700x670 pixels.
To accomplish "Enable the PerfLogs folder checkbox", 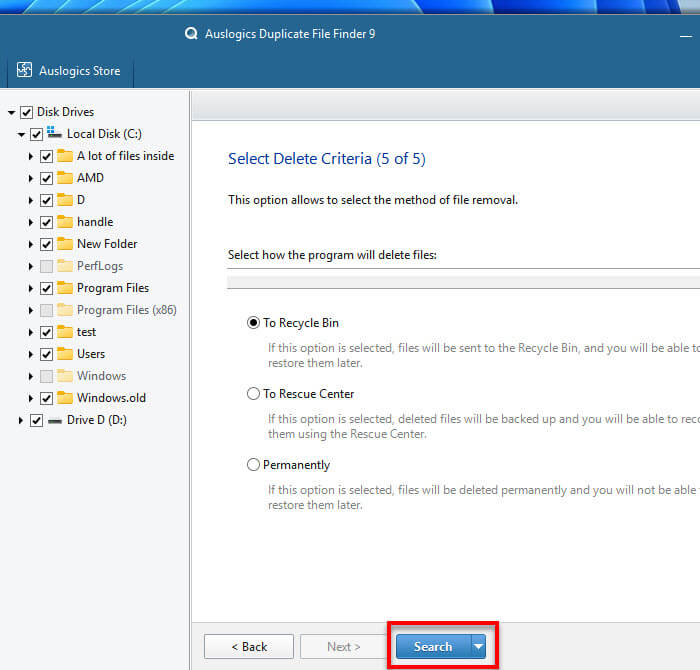I will coord(46,266).
